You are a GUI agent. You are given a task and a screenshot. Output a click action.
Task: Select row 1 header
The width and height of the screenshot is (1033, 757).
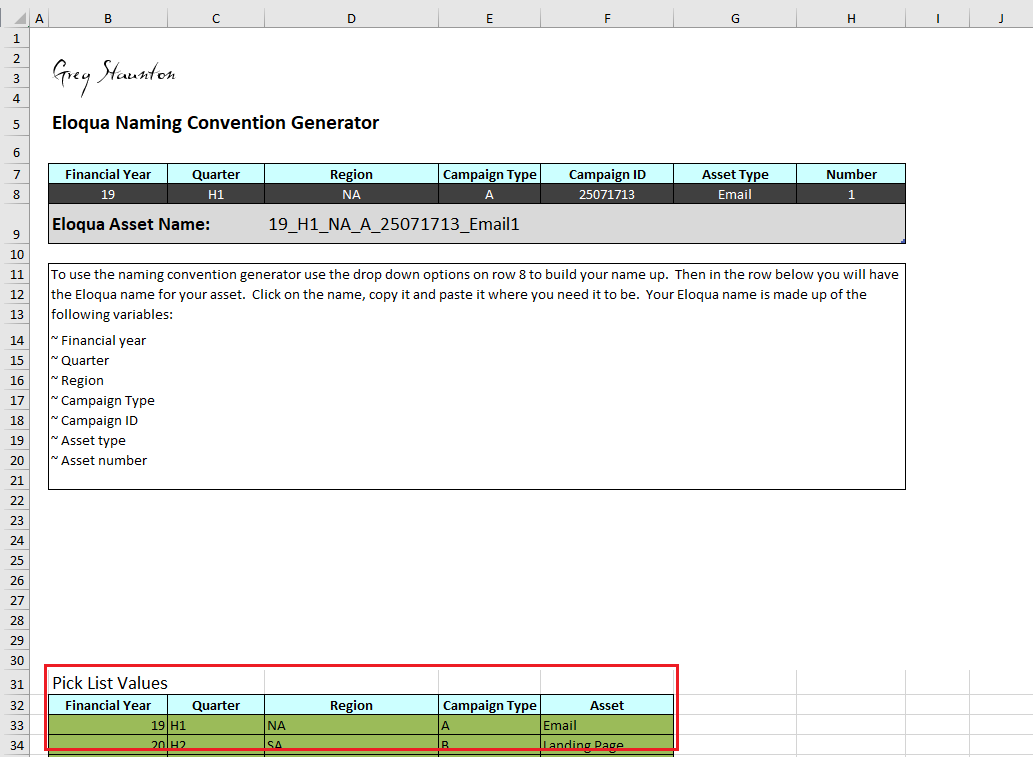point(16,38)
